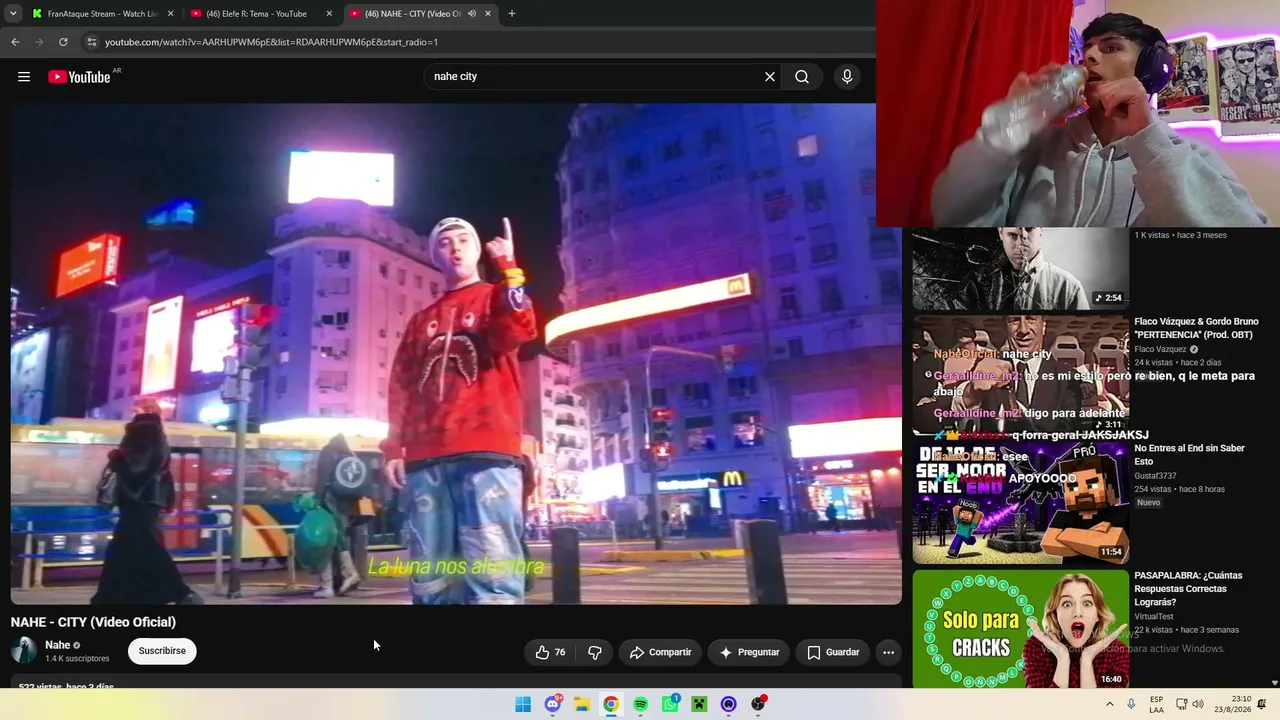1280x720 pixels.
Task: Open the 2:54 duration video thumbnail
Action: tap(1020, 268)
